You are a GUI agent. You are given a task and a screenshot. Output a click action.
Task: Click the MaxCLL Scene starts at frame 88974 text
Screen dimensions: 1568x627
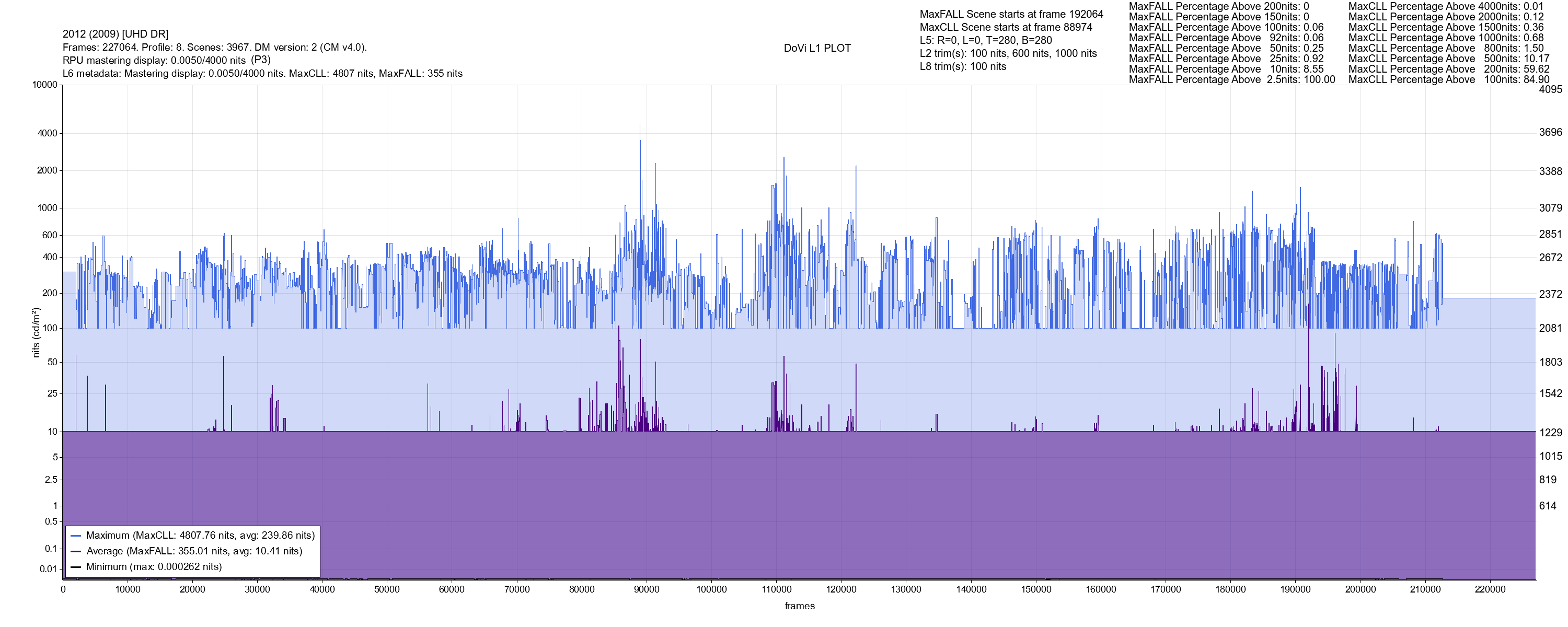(x=1006, y=27)
